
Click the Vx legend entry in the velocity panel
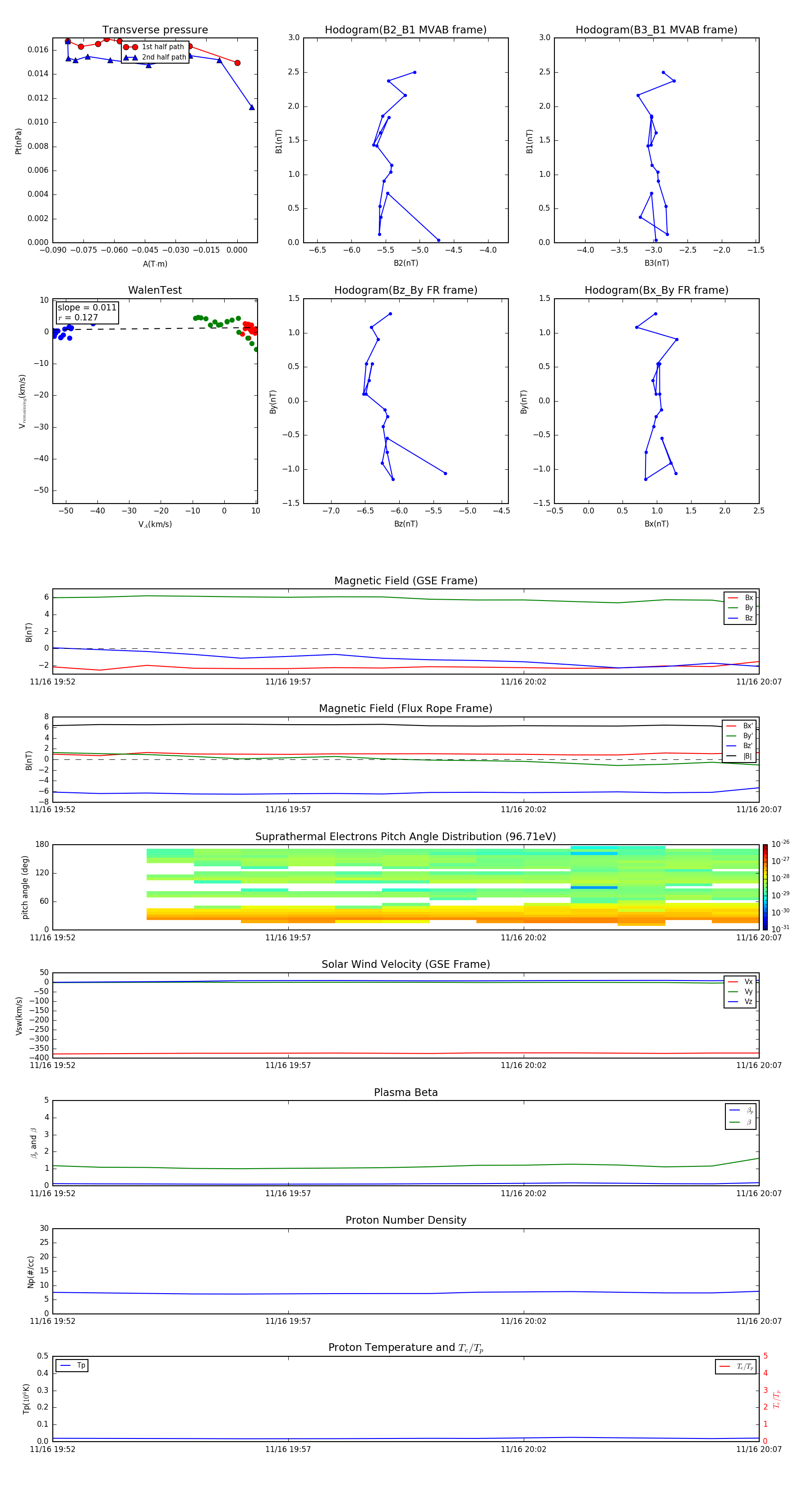coord(740,981)
